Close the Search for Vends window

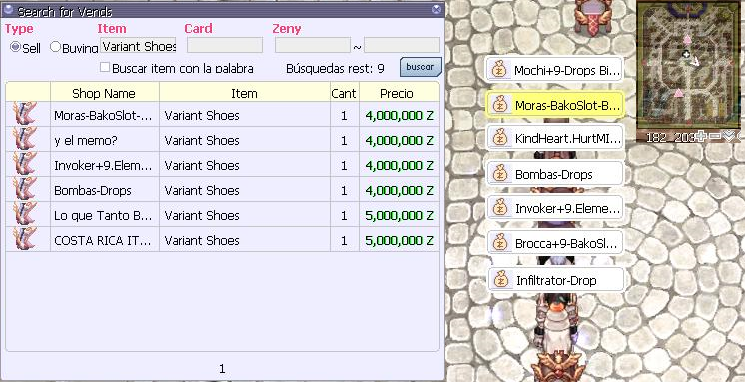pyautogui.click(x=436, y=10)
